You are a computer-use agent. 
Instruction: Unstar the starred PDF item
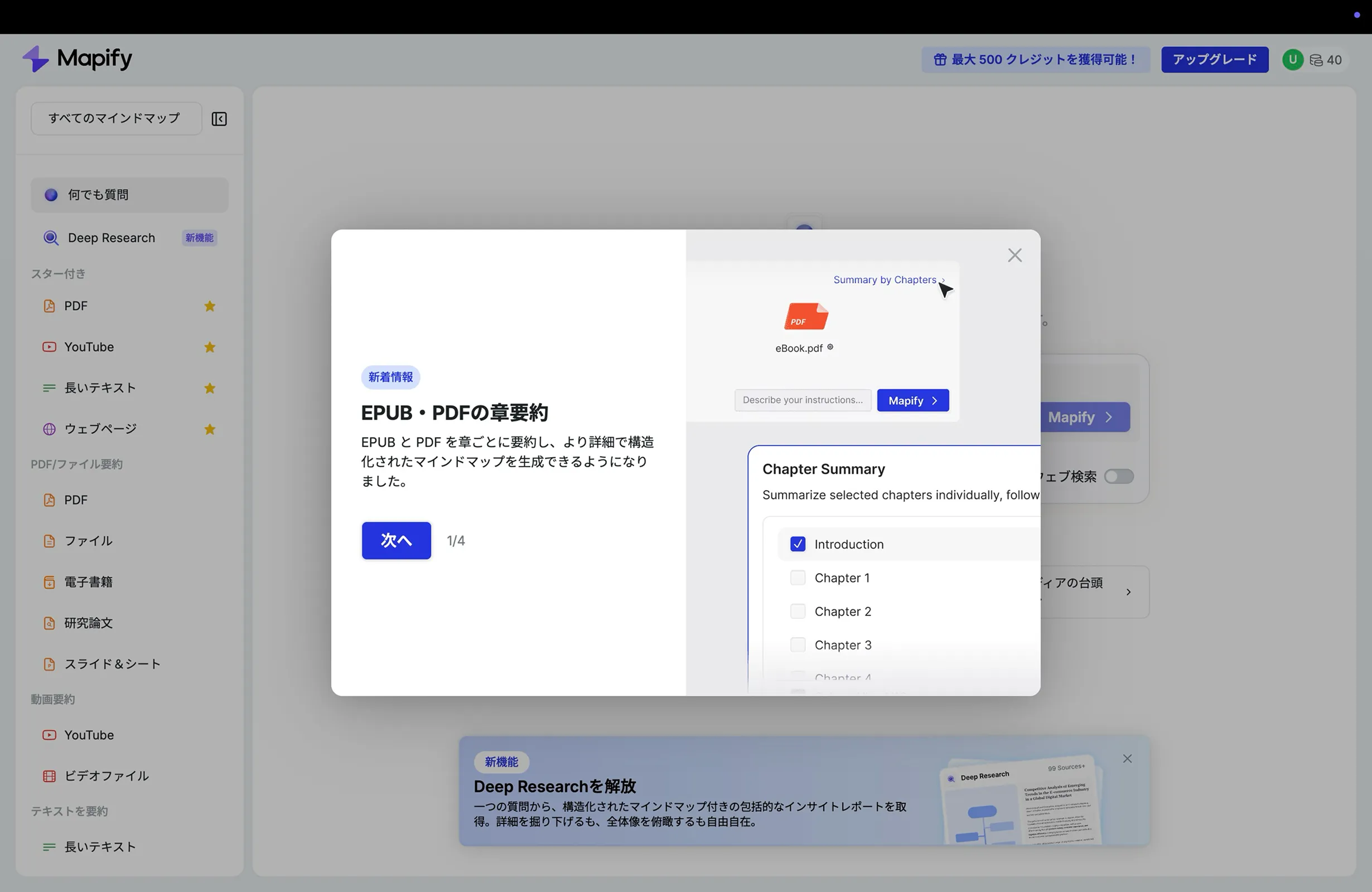point(210,306)
